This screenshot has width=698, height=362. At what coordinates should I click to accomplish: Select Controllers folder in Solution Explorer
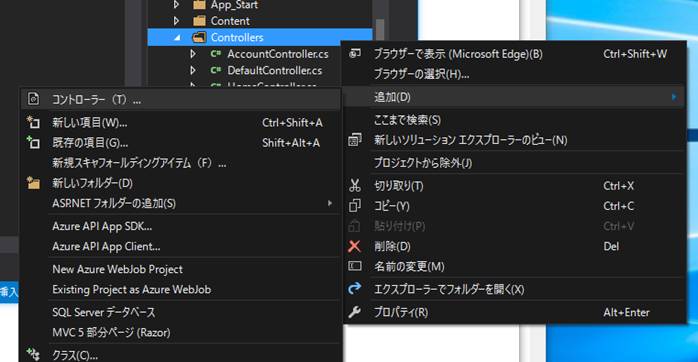click(x=260, y=37)
